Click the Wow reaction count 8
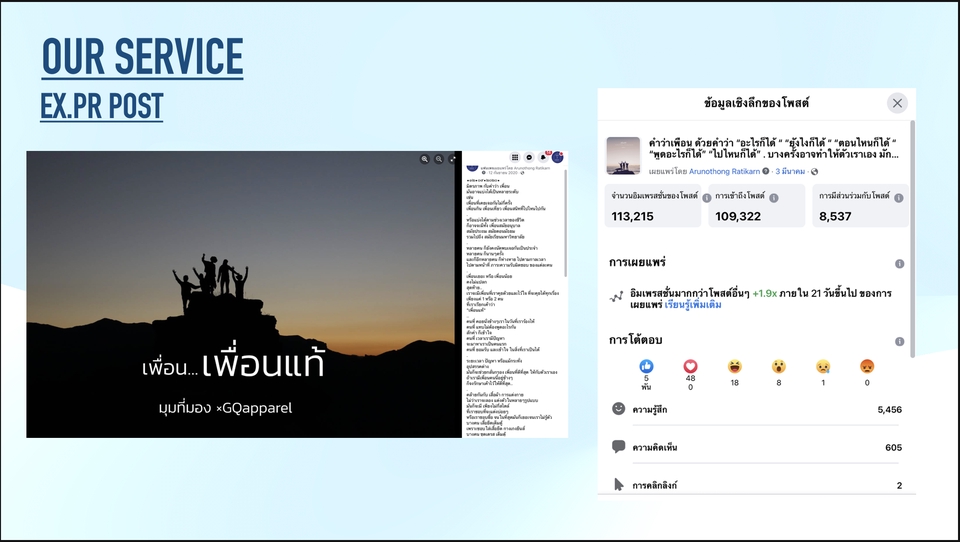Image resolution: width=960 pixels, height=542 pixels. pos(778,383)
